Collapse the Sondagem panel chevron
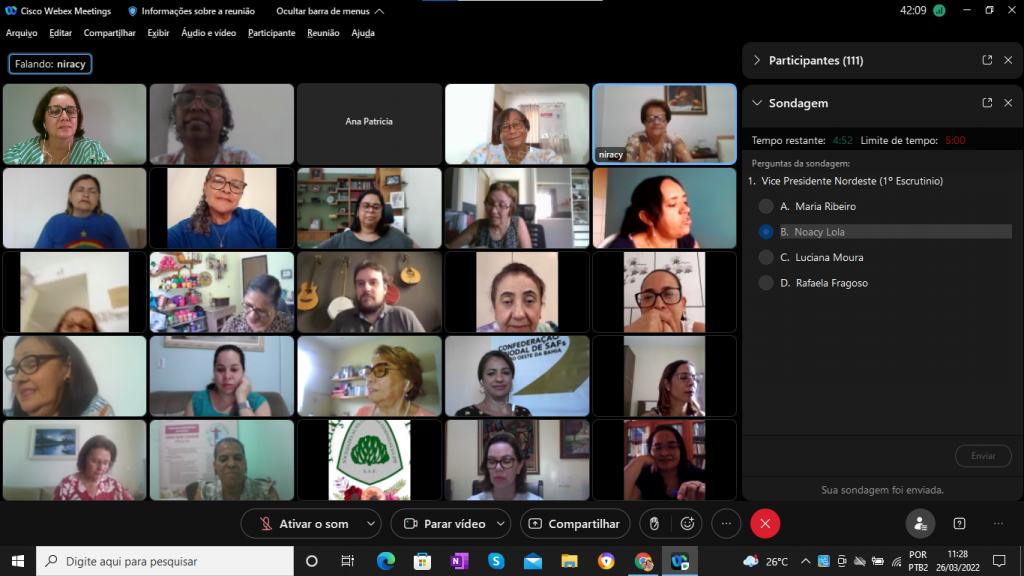Screen dimensions: 1024x576 click(x=757, y=103)
